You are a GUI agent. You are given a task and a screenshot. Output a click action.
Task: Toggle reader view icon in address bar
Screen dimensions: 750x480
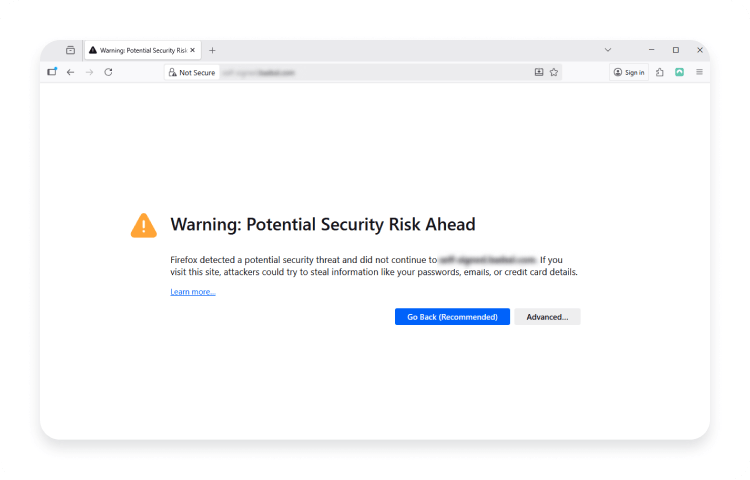pyautogui.click(x=539, y=72)
